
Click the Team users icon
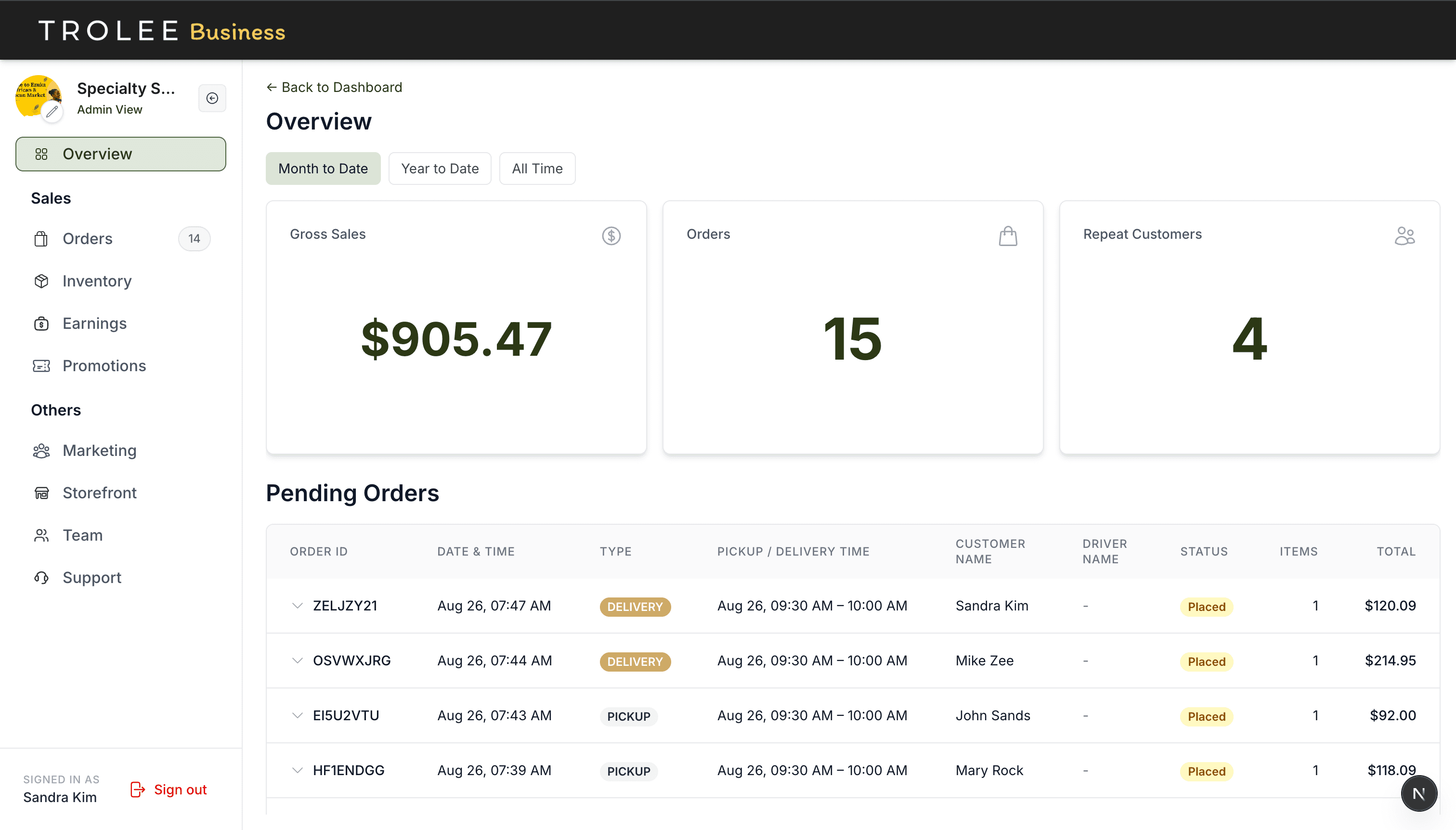pos(41,535)
